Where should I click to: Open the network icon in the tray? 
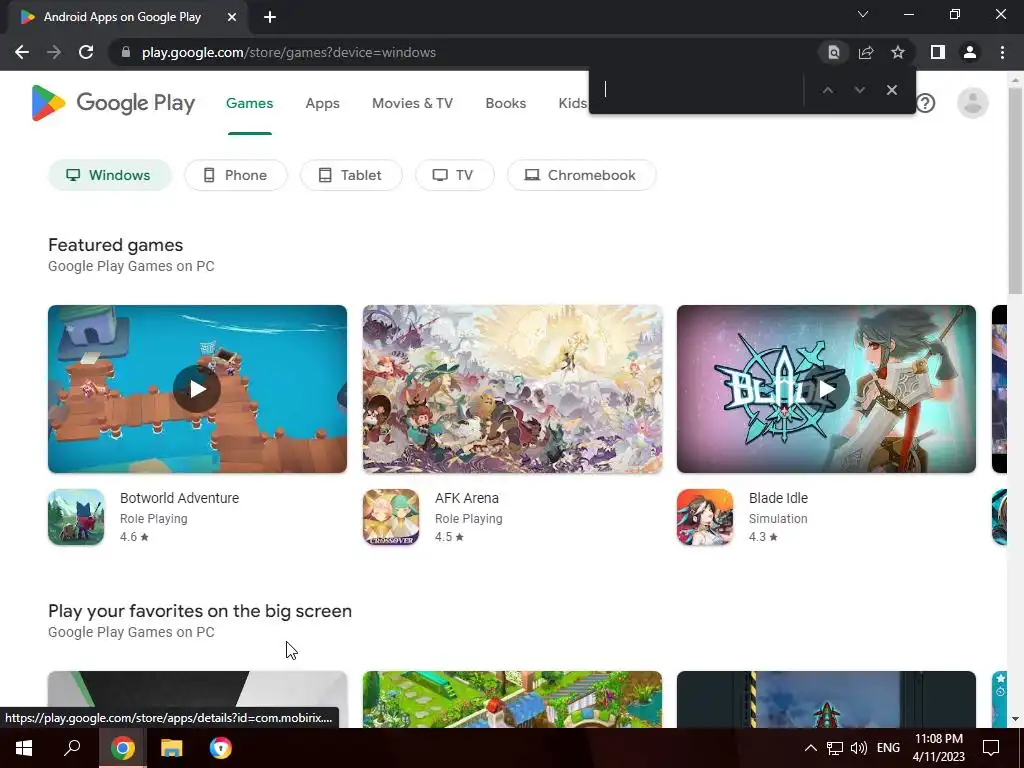click(835, 748)
